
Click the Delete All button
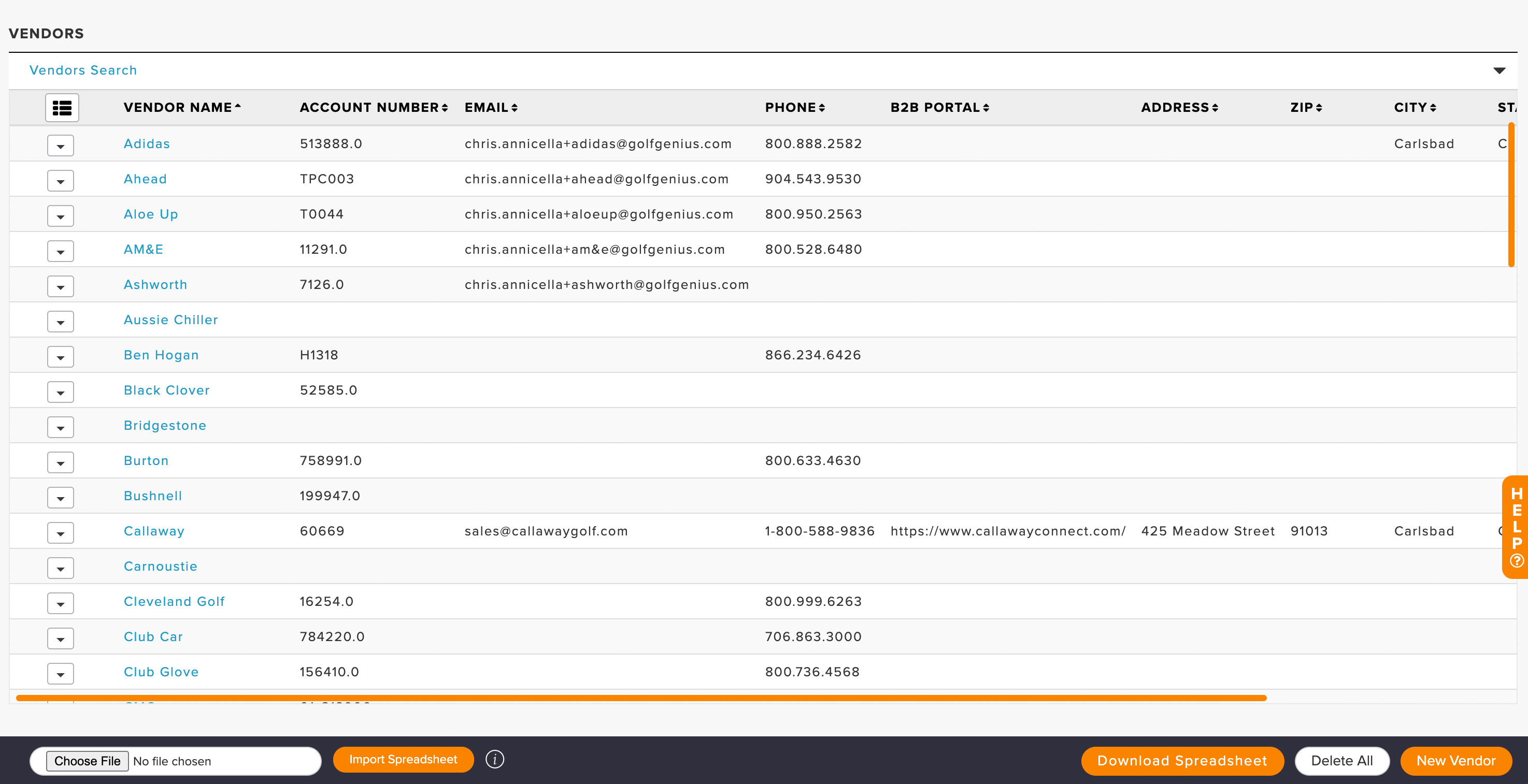1342,761
